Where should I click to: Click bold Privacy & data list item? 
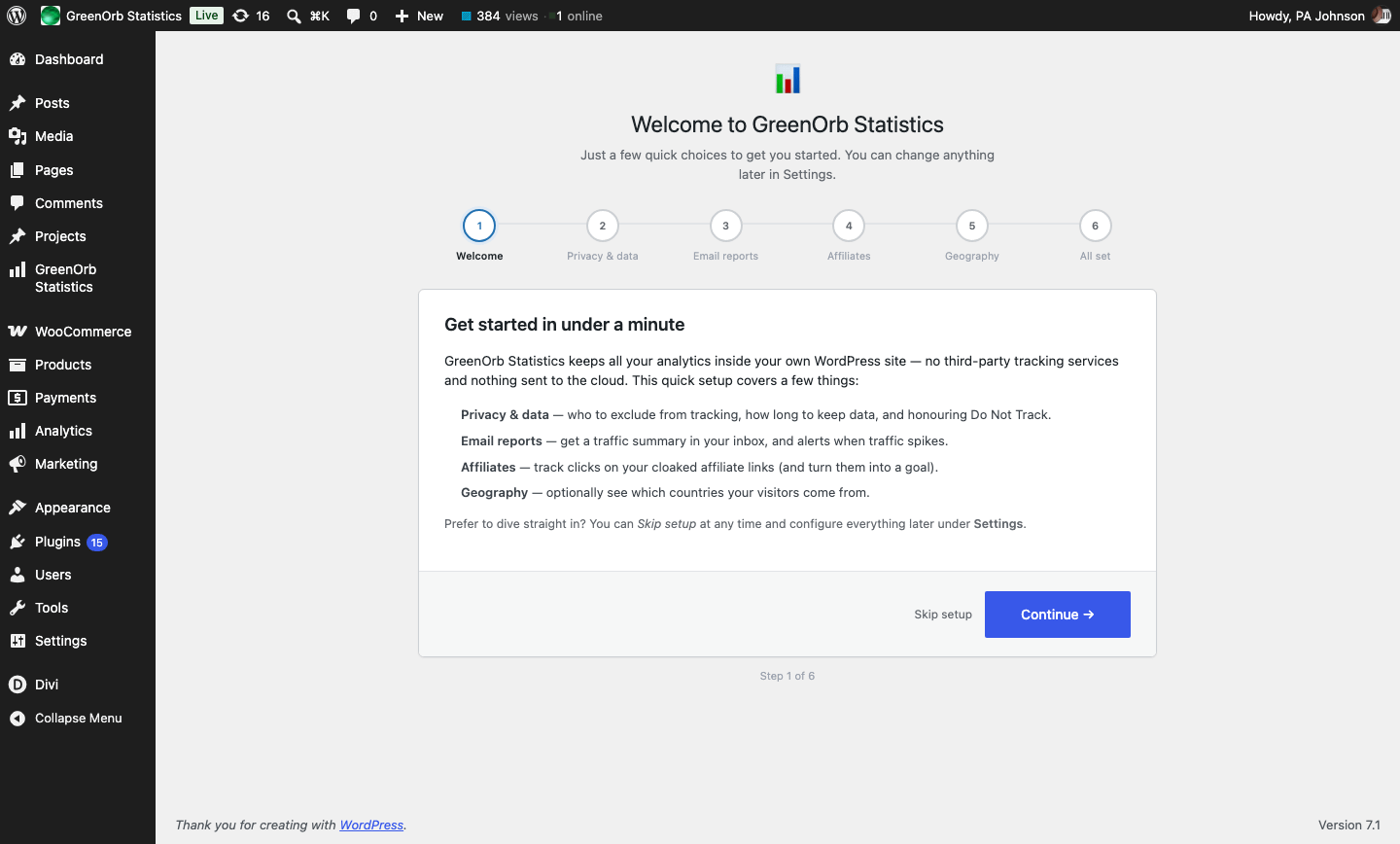[505, 414]
